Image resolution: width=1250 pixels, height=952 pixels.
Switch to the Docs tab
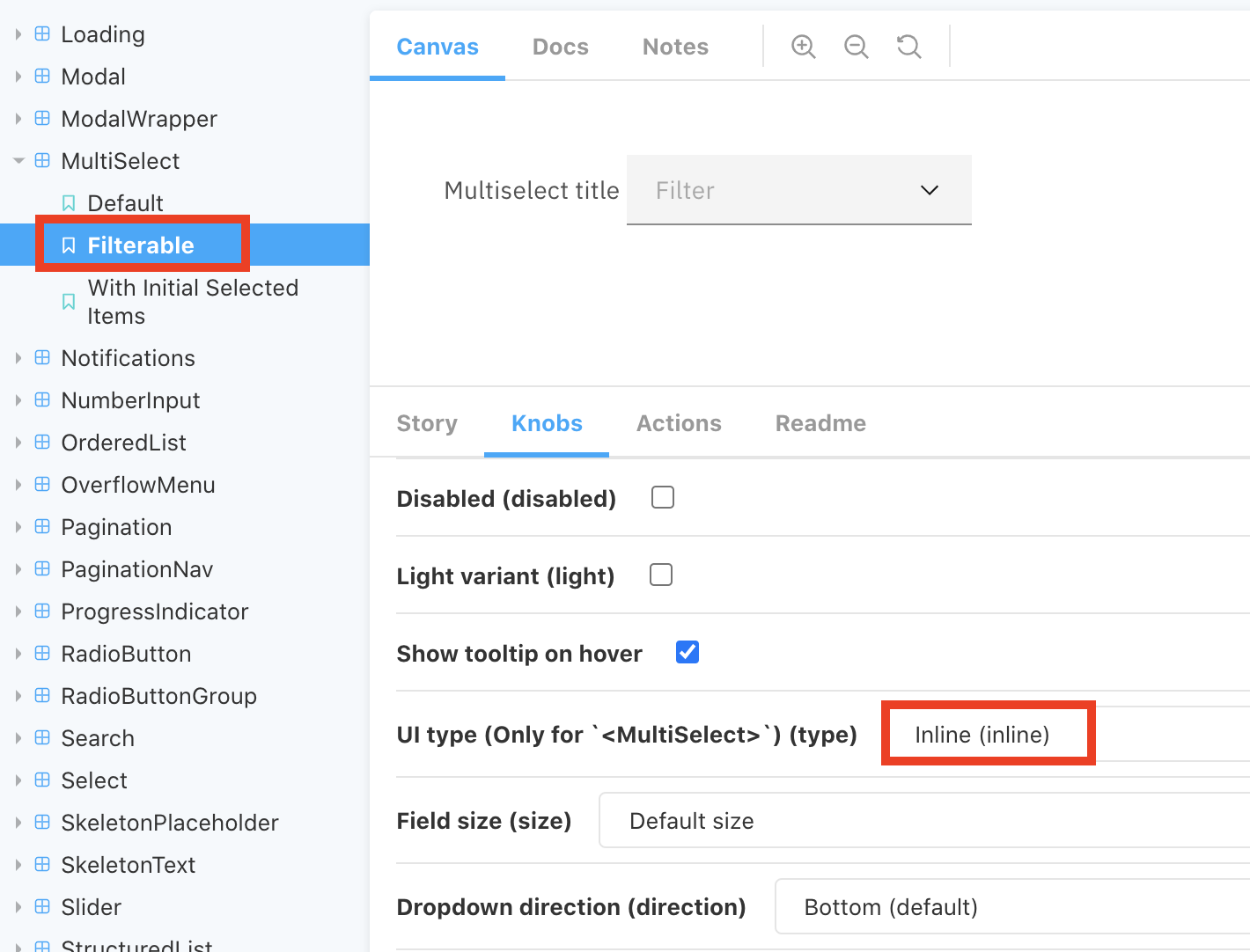(x=560, y=46)
